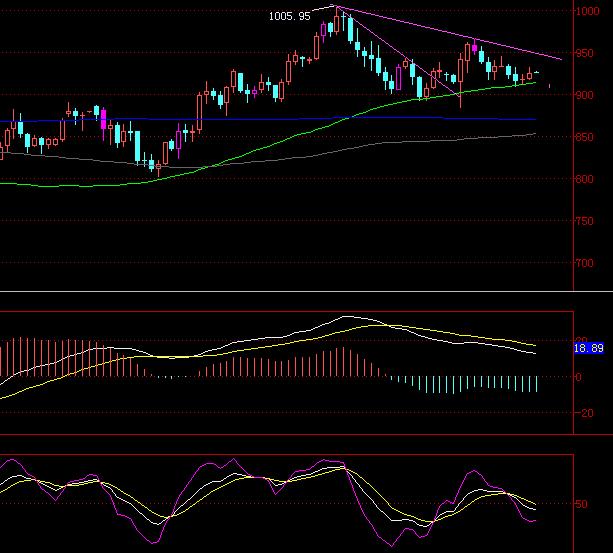
Task: Click the 1005.95 peak price label
Action: coord(290,16)
